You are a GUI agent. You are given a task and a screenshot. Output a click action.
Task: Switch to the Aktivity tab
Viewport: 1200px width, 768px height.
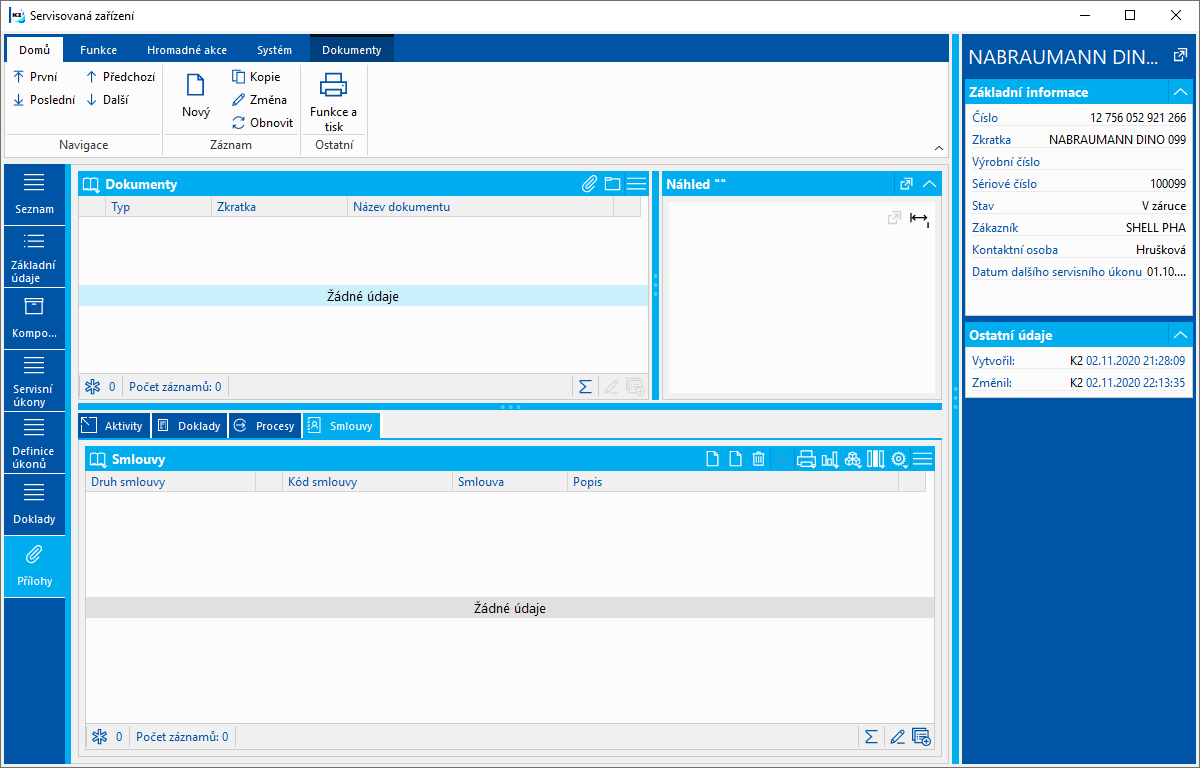(x=114, y=425)
